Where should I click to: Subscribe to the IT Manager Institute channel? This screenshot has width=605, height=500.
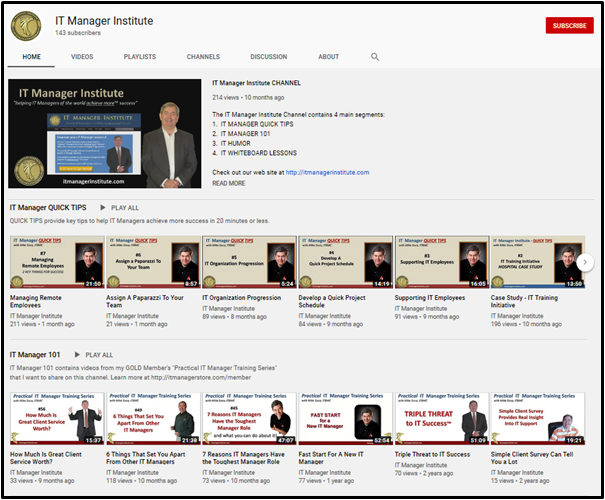[x=570, y=25]
